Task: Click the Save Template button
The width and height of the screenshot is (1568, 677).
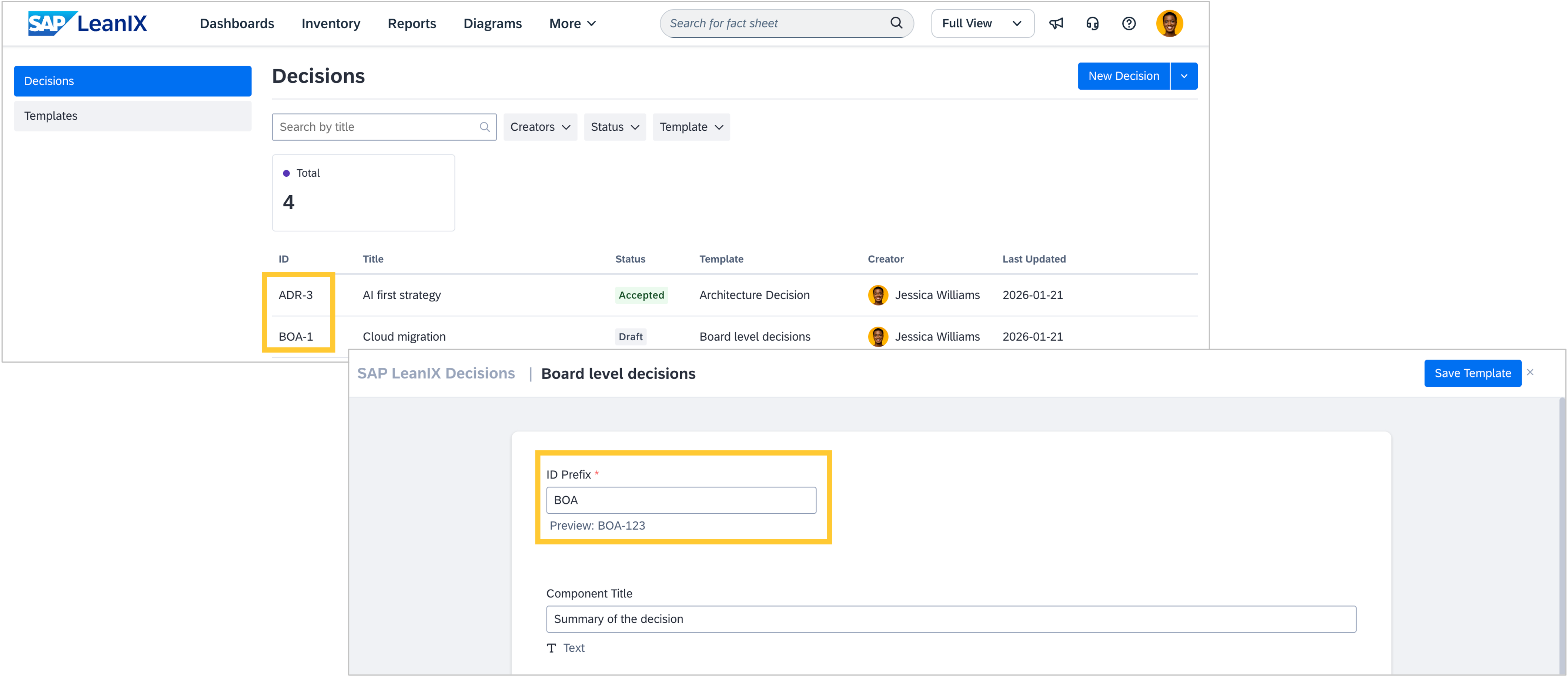Action: tap(1472, 373)
